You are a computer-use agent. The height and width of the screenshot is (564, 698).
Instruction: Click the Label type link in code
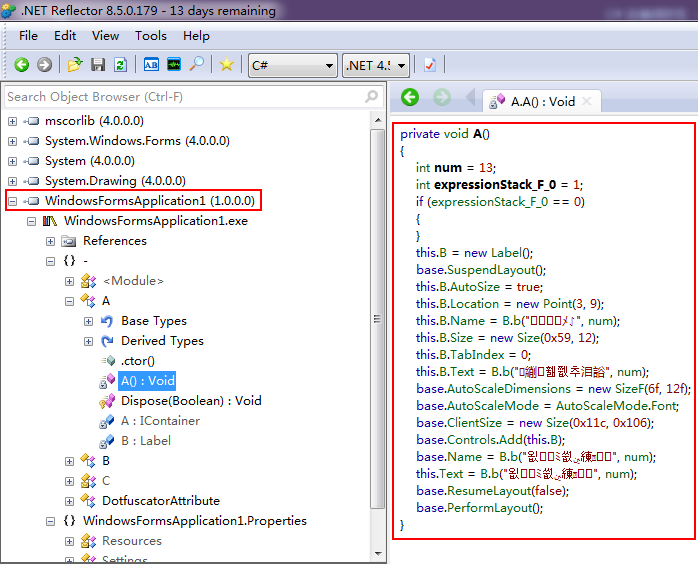pos(506,253)
